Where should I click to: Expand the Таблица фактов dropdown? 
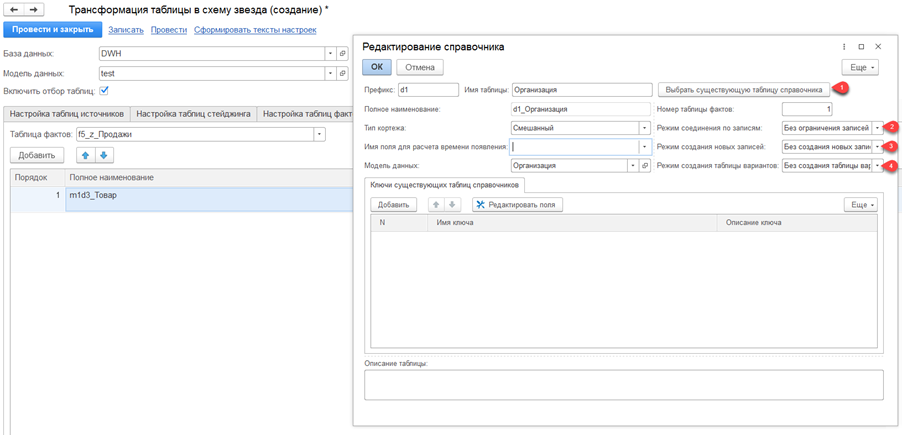319,134
